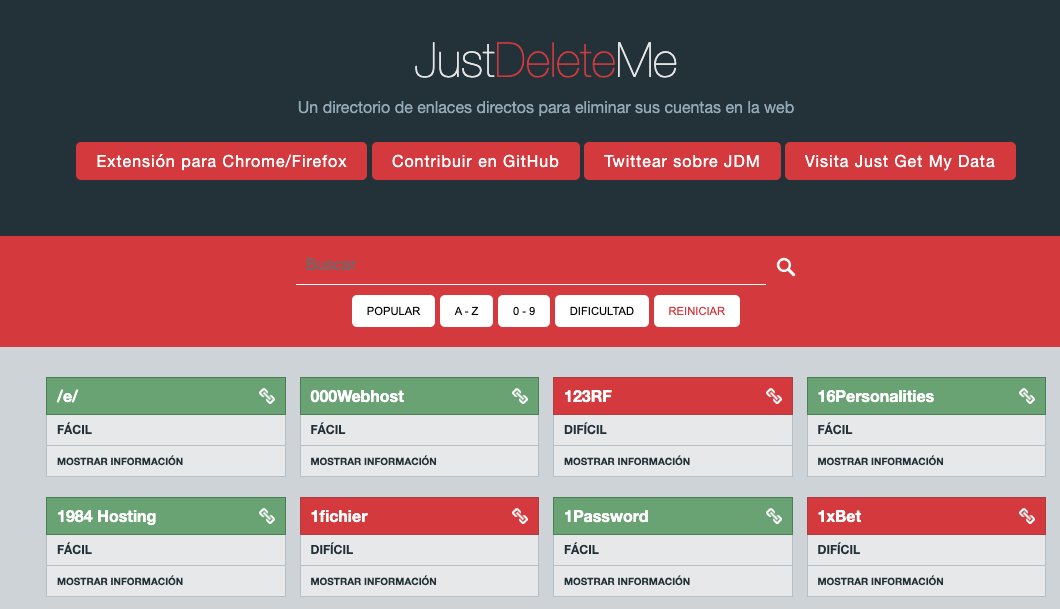Viewport: 1060px width, 609px height.
Task: Open the link icon on /e/ card
Action: [x=267, y=396]
